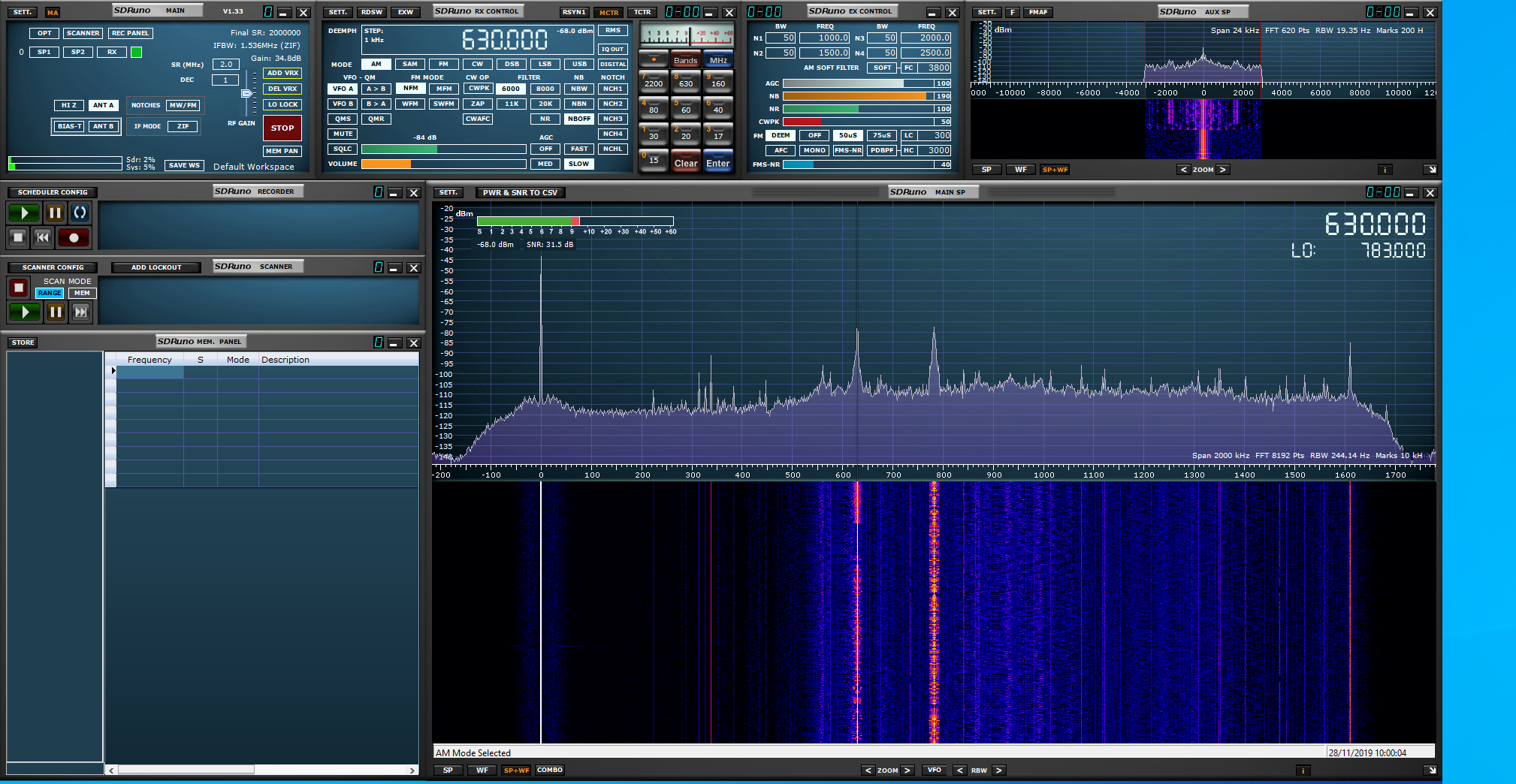This screenshot has width=1516, height=784.
Task: Select the 80 band keypad button
Action: pos(654,107)
